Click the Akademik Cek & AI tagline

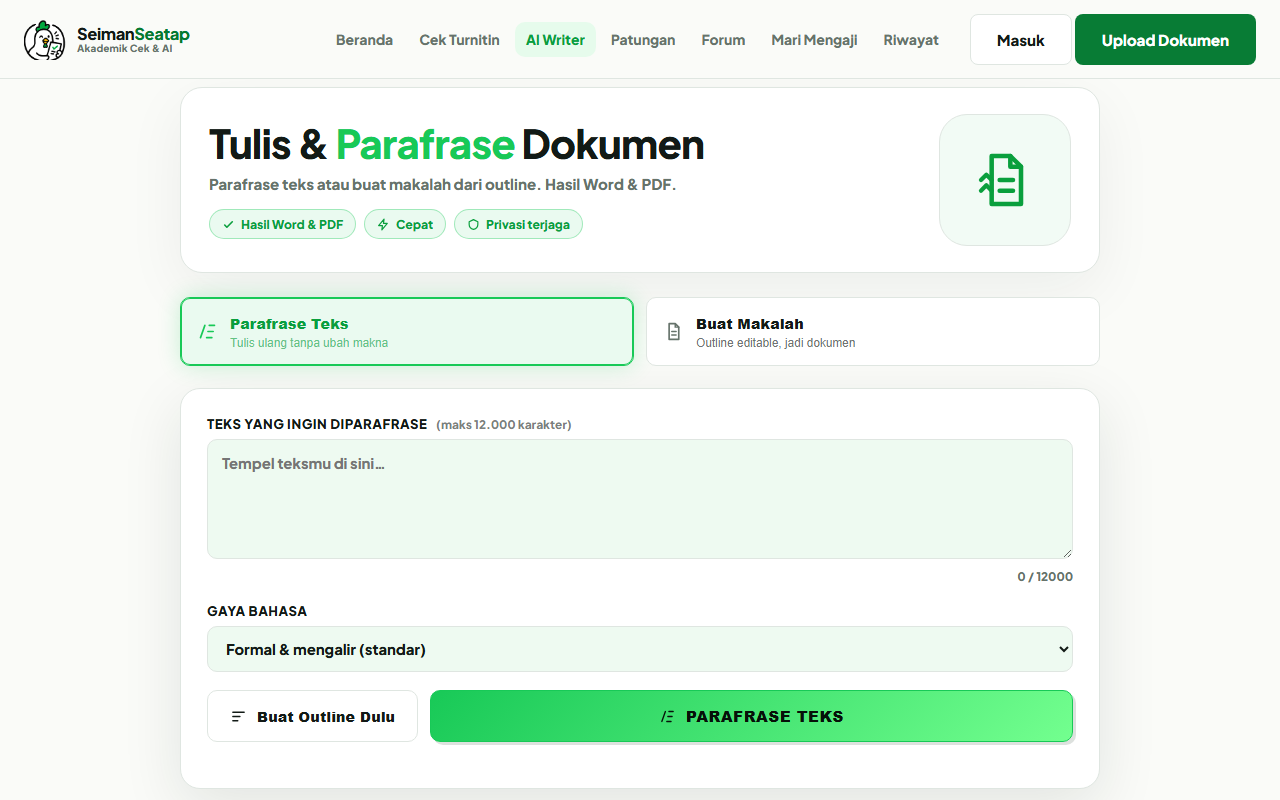(125, 49)
